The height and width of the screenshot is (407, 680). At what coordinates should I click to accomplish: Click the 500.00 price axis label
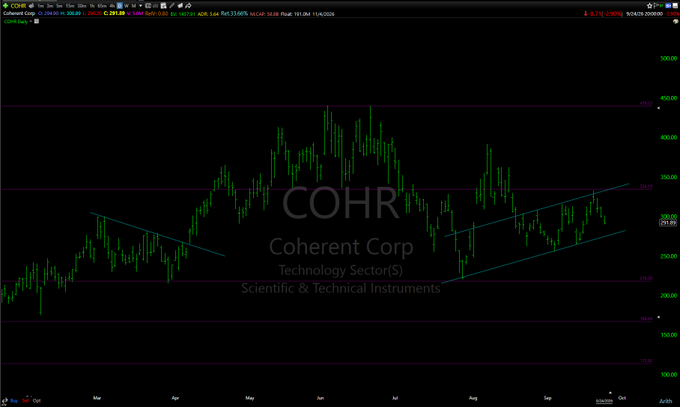(668, 58)
